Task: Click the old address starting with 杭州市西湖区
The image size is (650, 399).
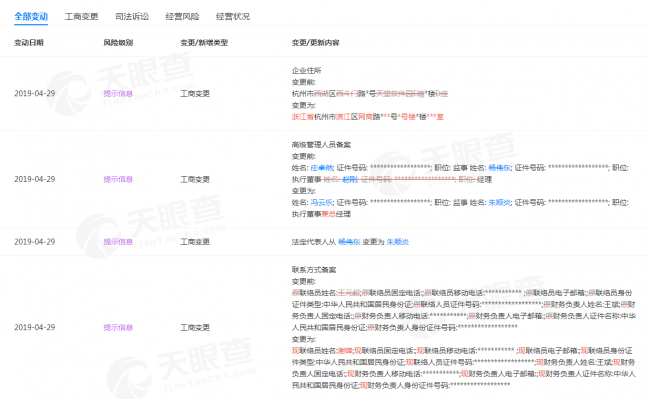Action: pyautogui.click(x=370, y=94)
